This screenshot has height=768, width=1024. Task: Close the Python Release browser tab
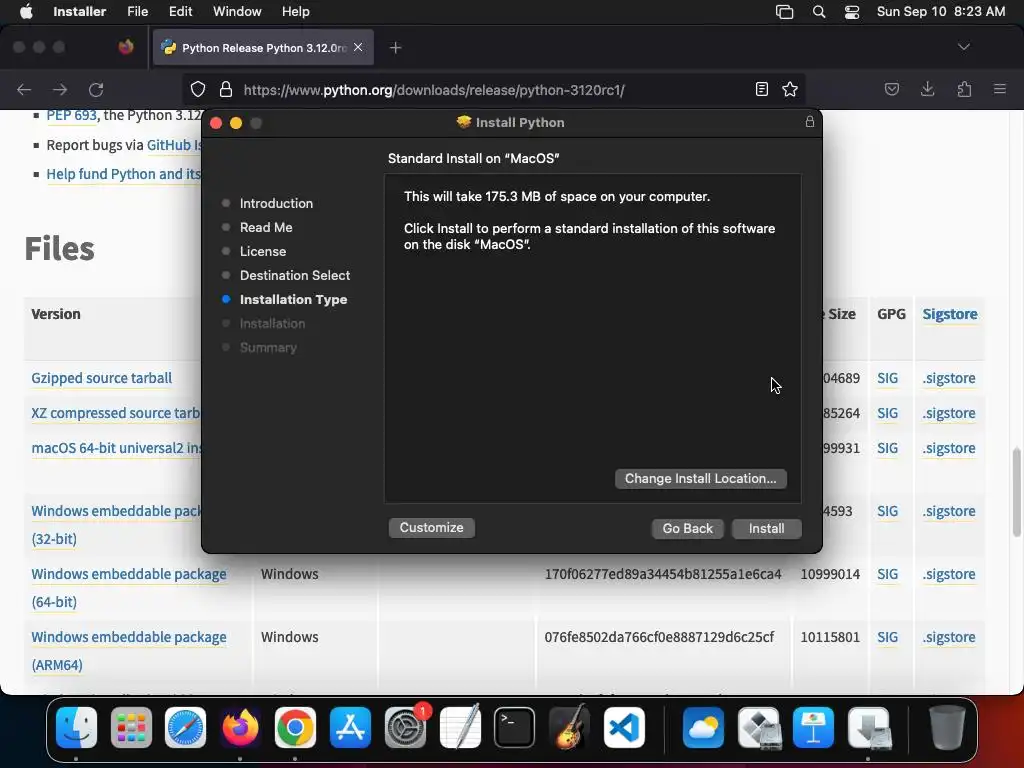[x=358, y=47]
